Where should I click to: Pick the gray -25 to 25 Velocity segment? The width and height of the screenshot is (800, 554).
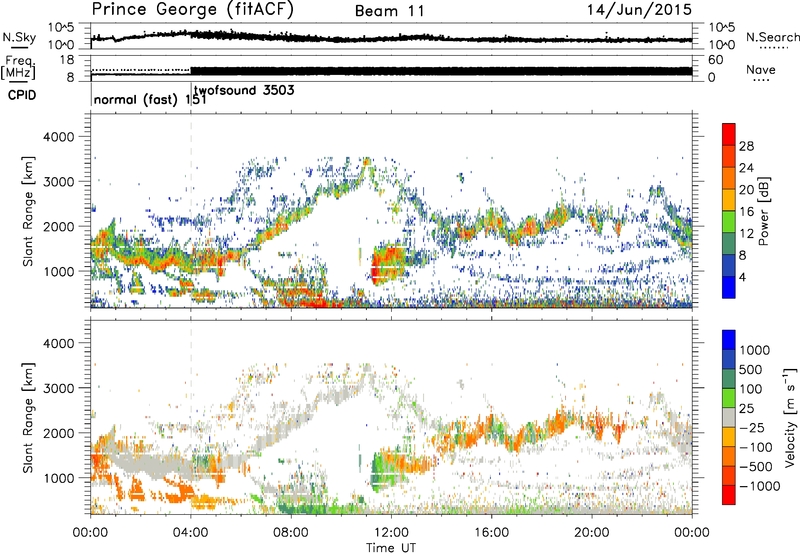(729, 417)
